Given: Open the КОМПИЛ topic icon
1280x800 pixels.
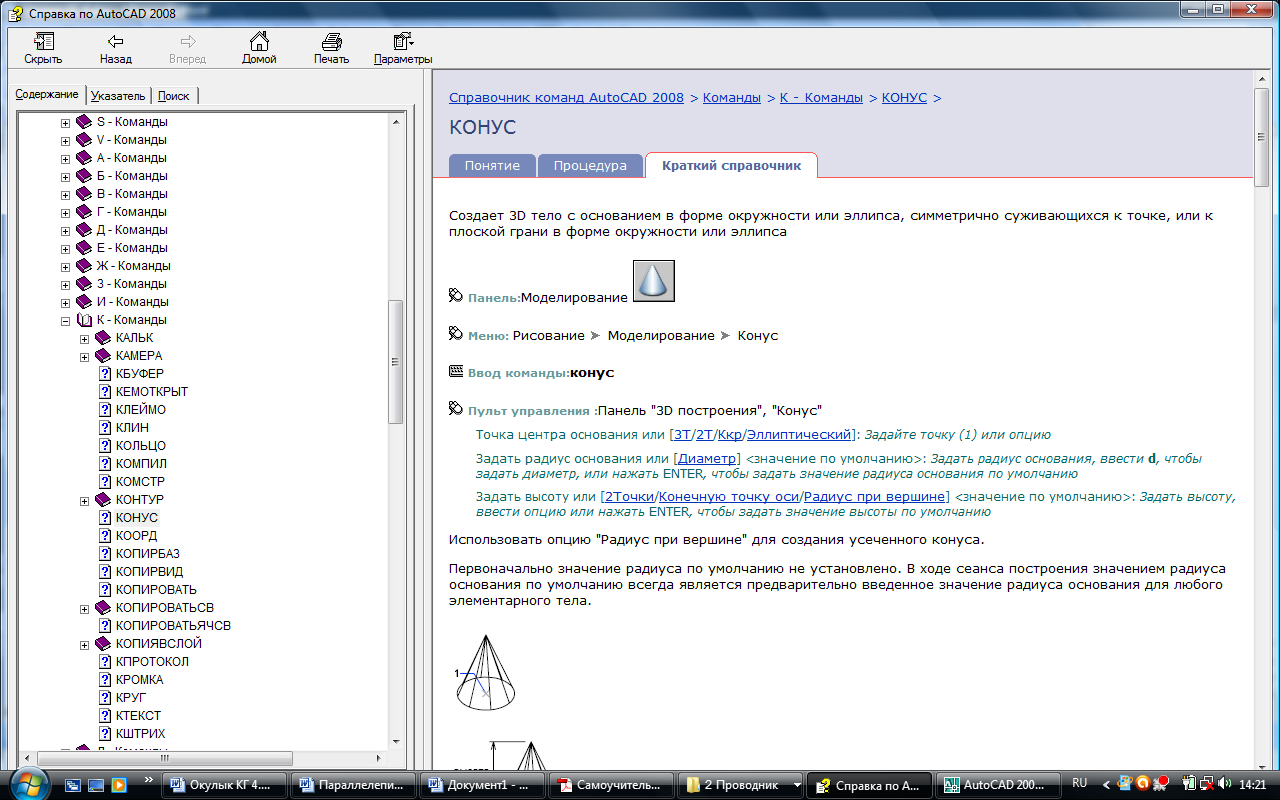Looking at the screenshot, I should 105,464.
